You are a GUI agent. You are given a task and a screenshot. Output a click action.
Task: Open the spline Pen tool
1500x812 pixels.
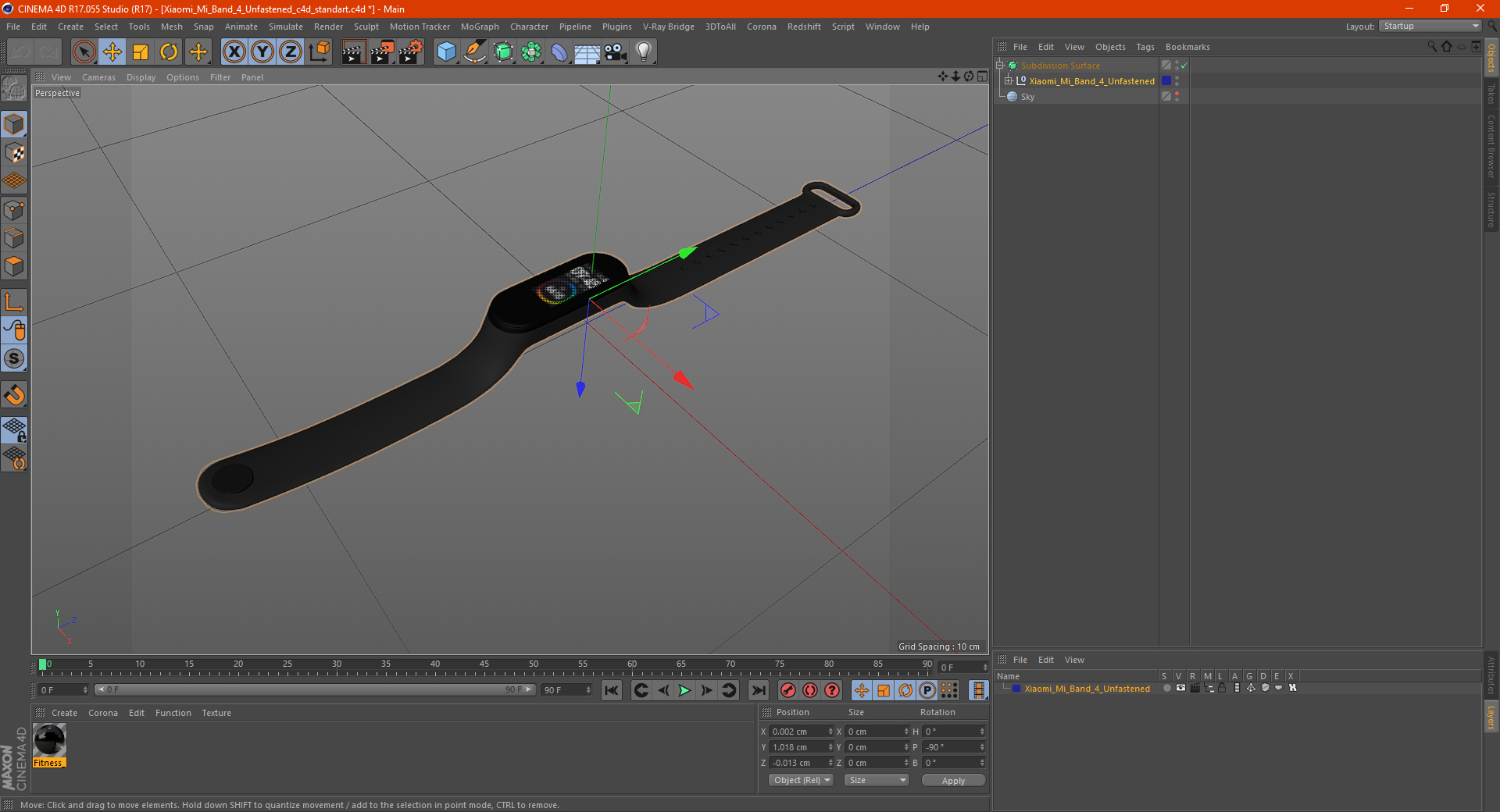tap(475, 52)
